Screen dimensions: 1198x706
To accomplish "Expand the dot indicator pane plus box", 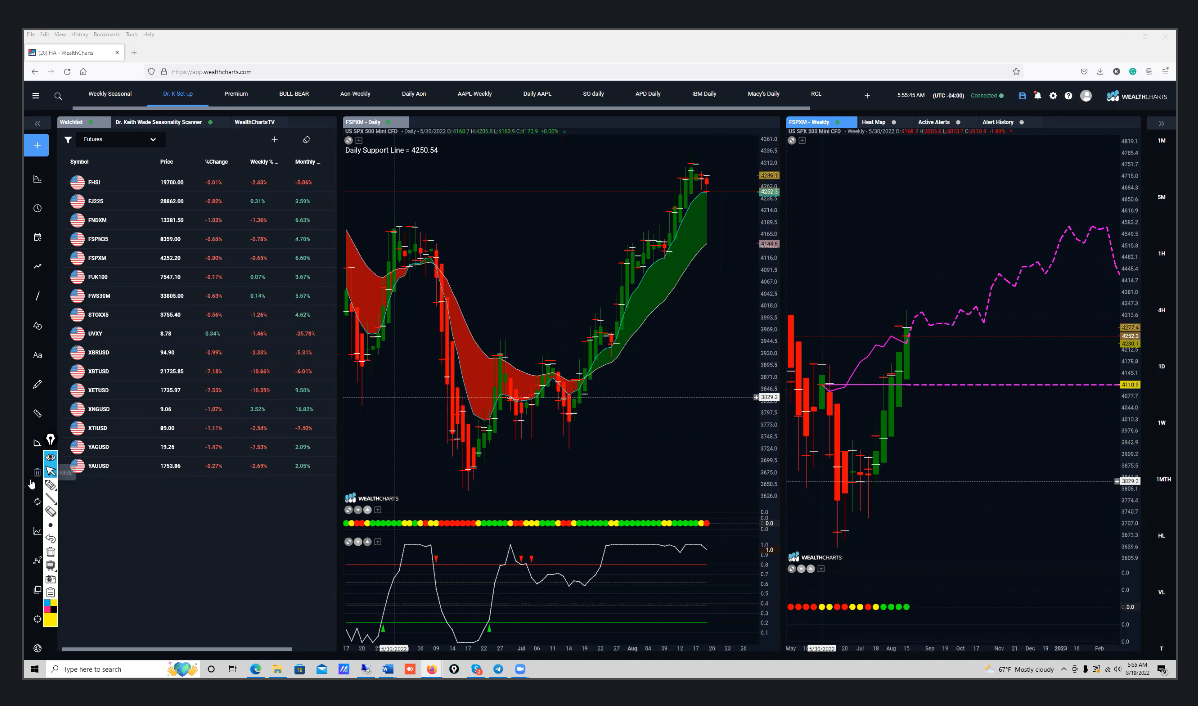I will [377, 510].
